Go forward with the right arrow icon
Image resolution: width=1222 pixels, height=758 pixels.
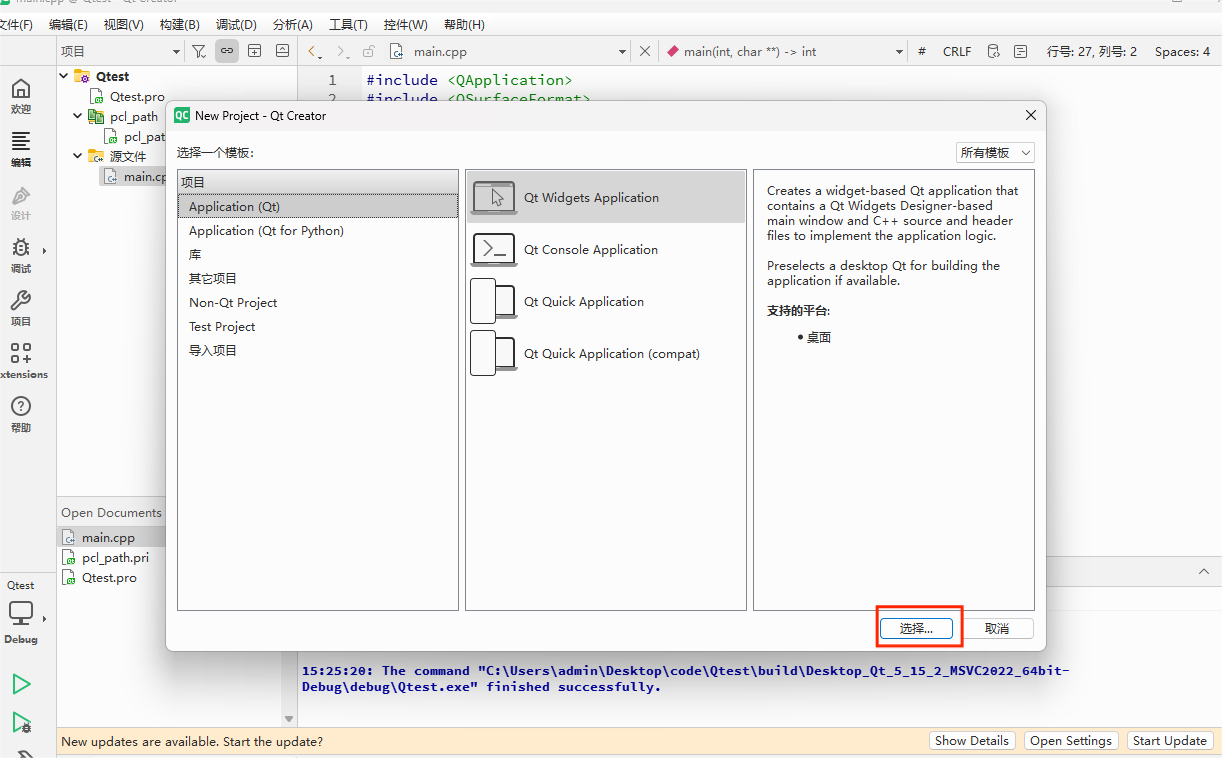point(342,51)
